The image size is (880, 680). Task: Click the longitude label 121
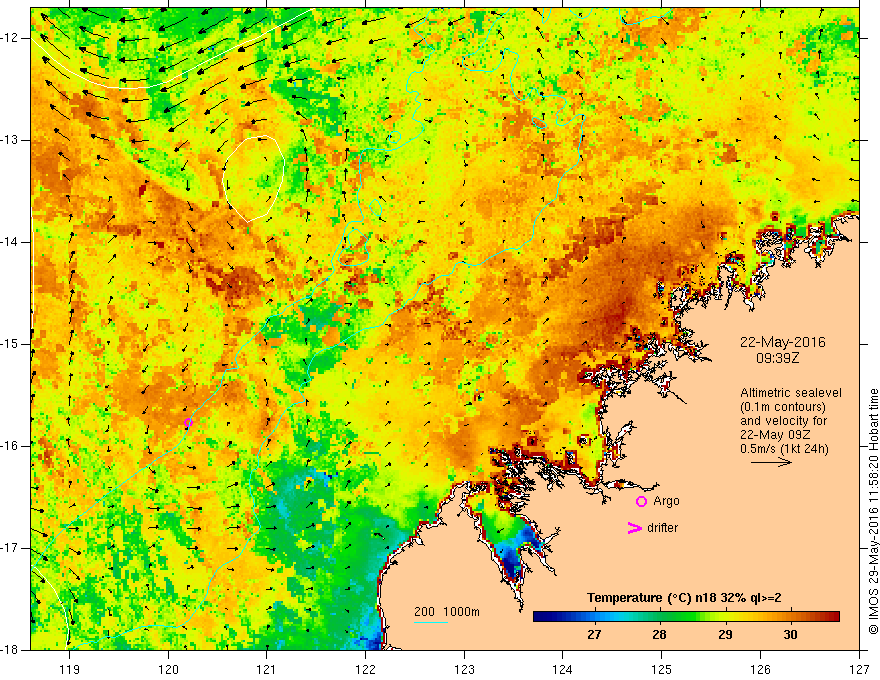point(266,669)
